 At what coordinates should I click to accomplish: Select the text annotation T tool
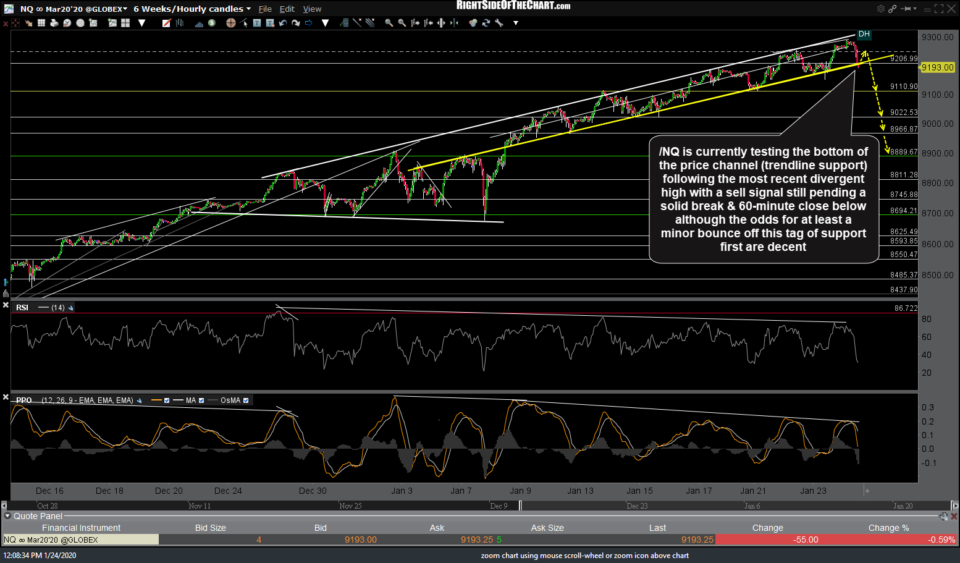257,23
